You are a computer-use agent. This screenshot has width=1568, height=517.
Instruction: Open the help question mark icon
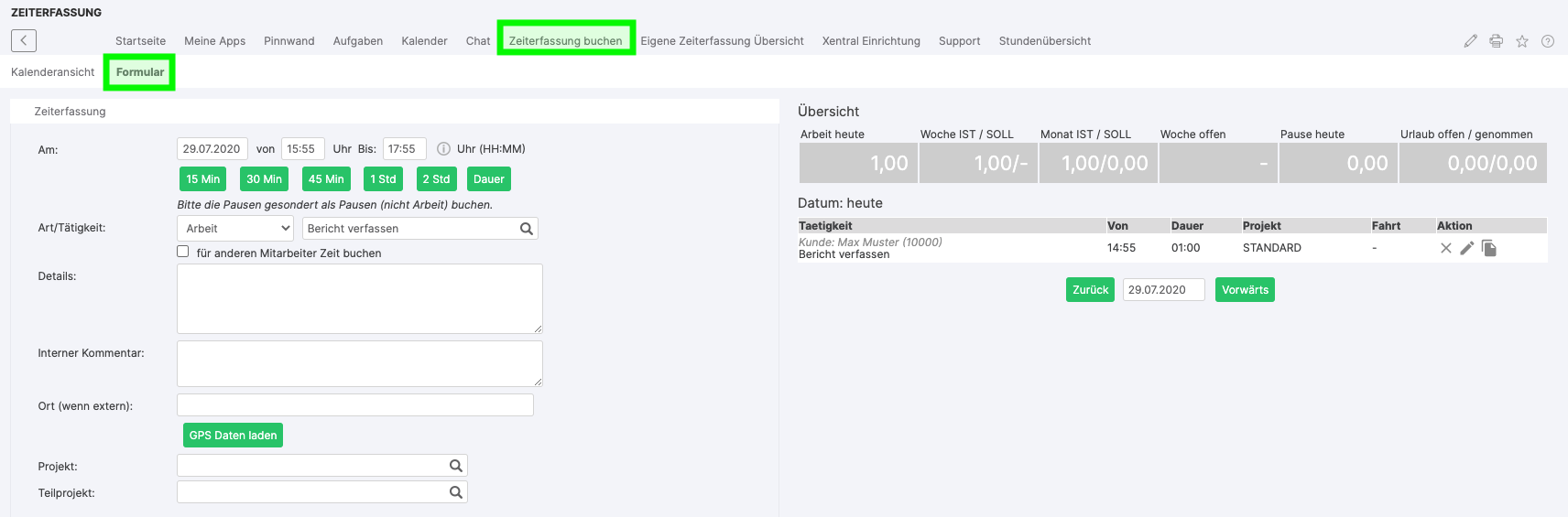[1547, 41]
